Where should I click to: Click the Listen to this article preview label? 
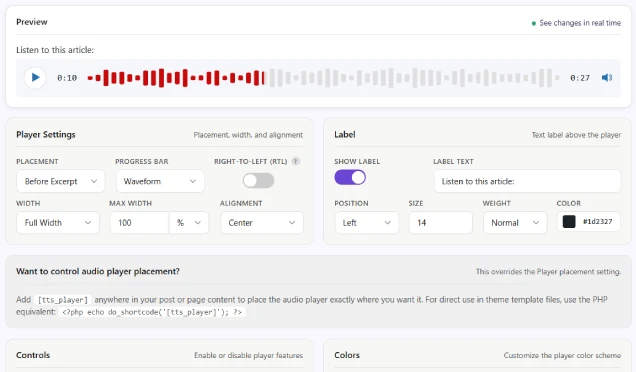click(55, 50)
